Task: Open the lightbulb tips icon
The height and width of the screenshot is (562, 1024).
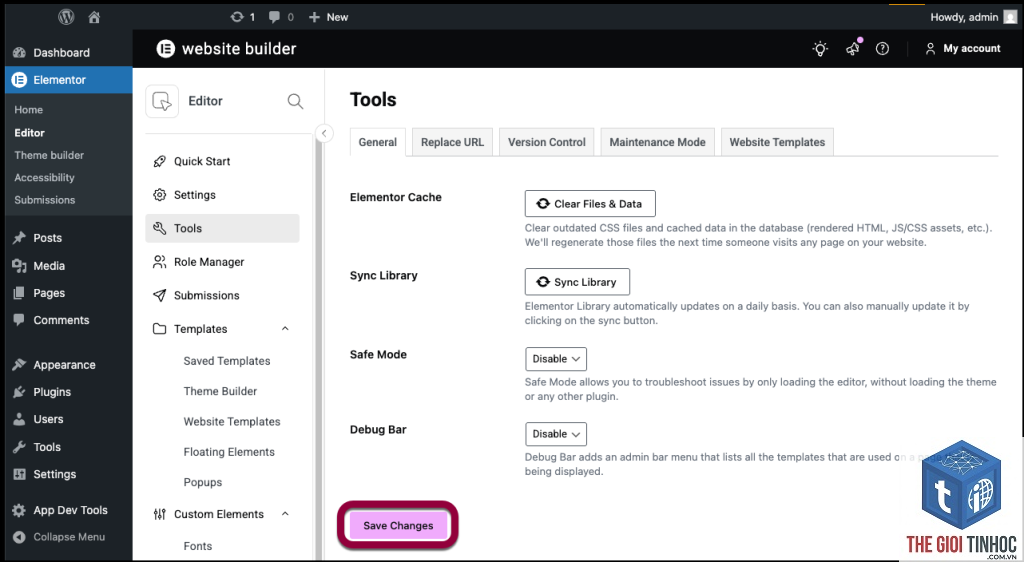Action: pyautogui.click(x=820, y=48)
